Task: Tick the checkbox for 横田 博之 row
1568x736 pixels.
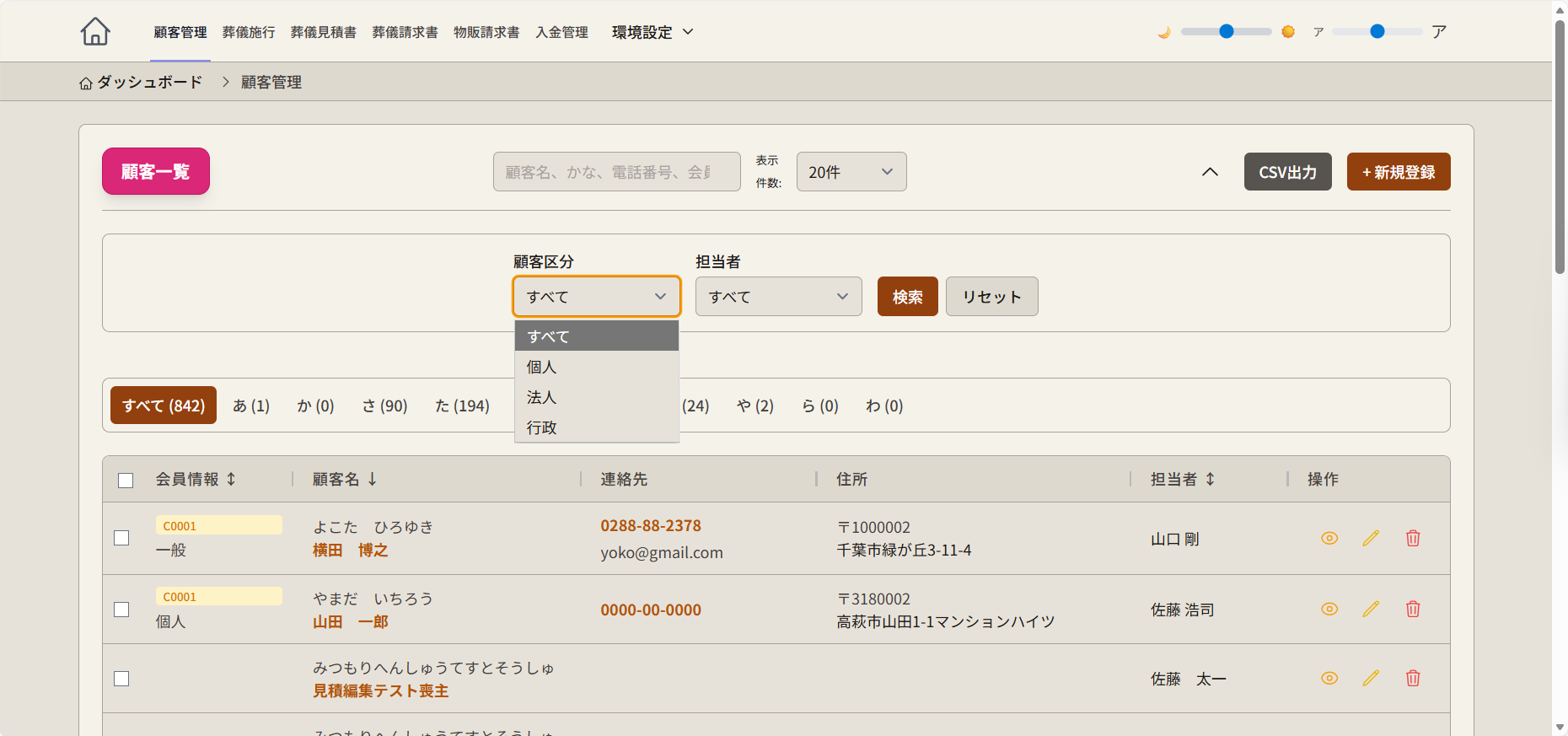Action: pos(122,538)
